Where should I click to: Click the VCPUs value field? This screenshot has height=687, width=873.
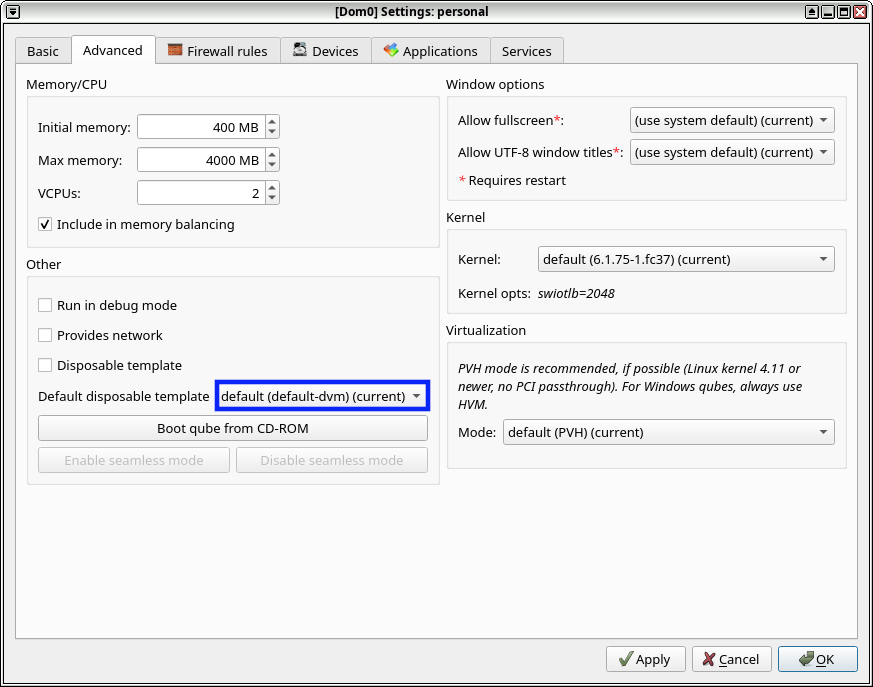click(x=202, y=193)
